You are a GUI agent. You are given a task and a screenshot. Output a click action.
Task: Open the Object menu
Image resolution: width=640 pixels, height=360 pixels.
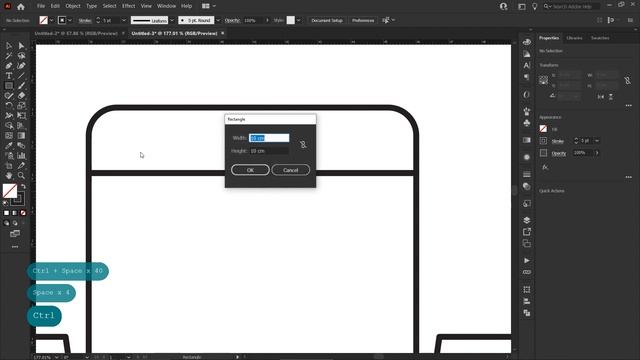pyautogui.click(x=73, y=6)
